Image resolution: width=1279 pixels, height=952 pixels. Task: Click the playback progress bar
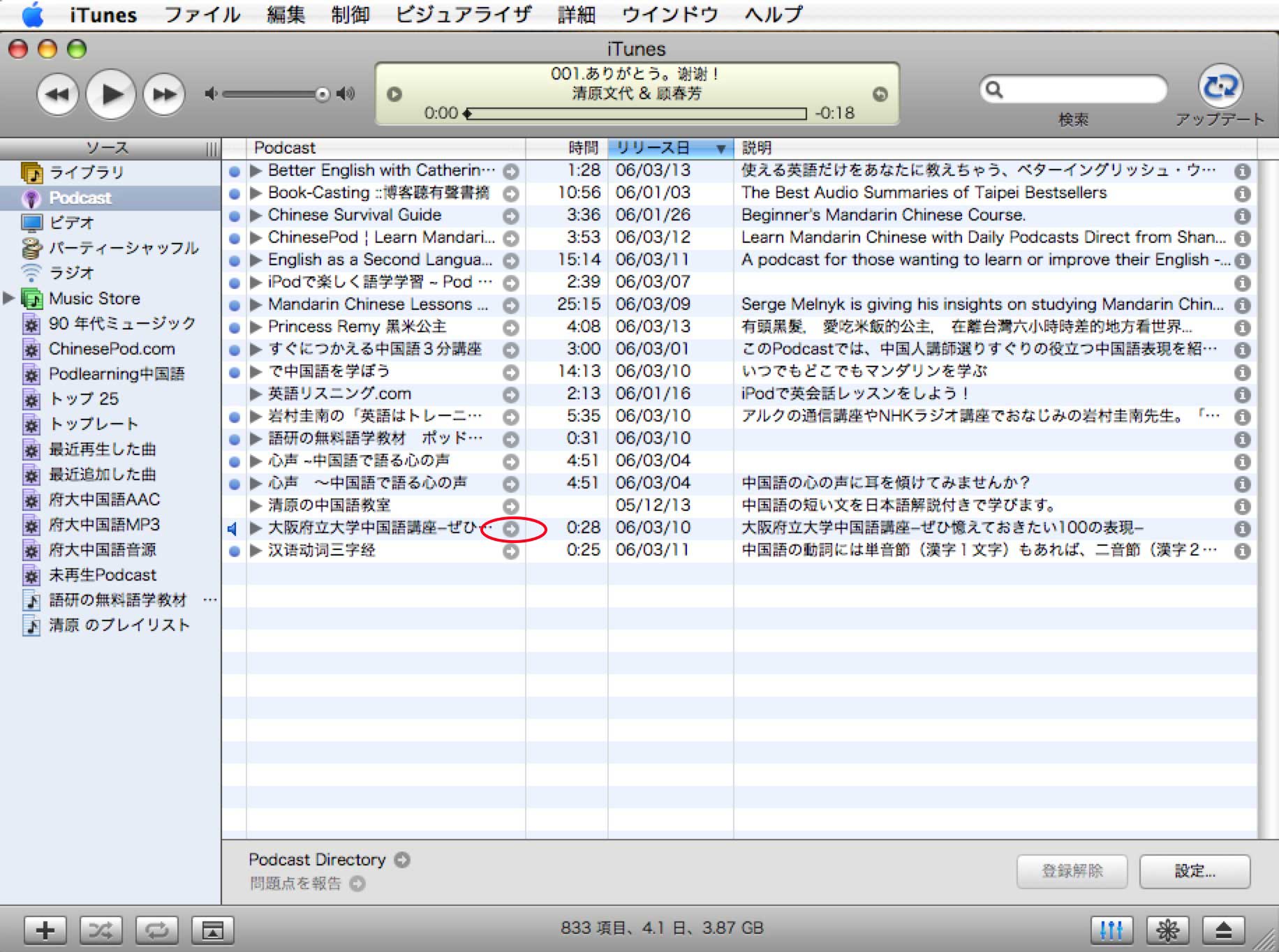(x=635, y=113)
